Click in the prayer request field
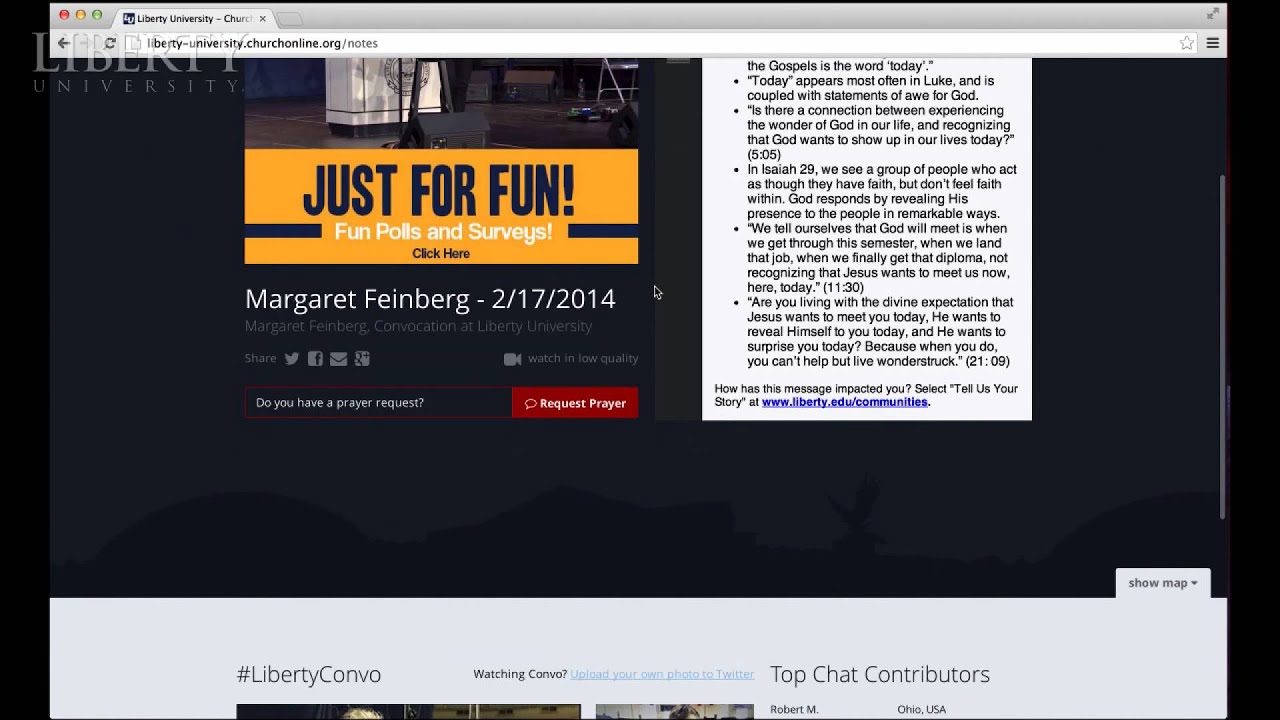 click(x=378, y=403)
